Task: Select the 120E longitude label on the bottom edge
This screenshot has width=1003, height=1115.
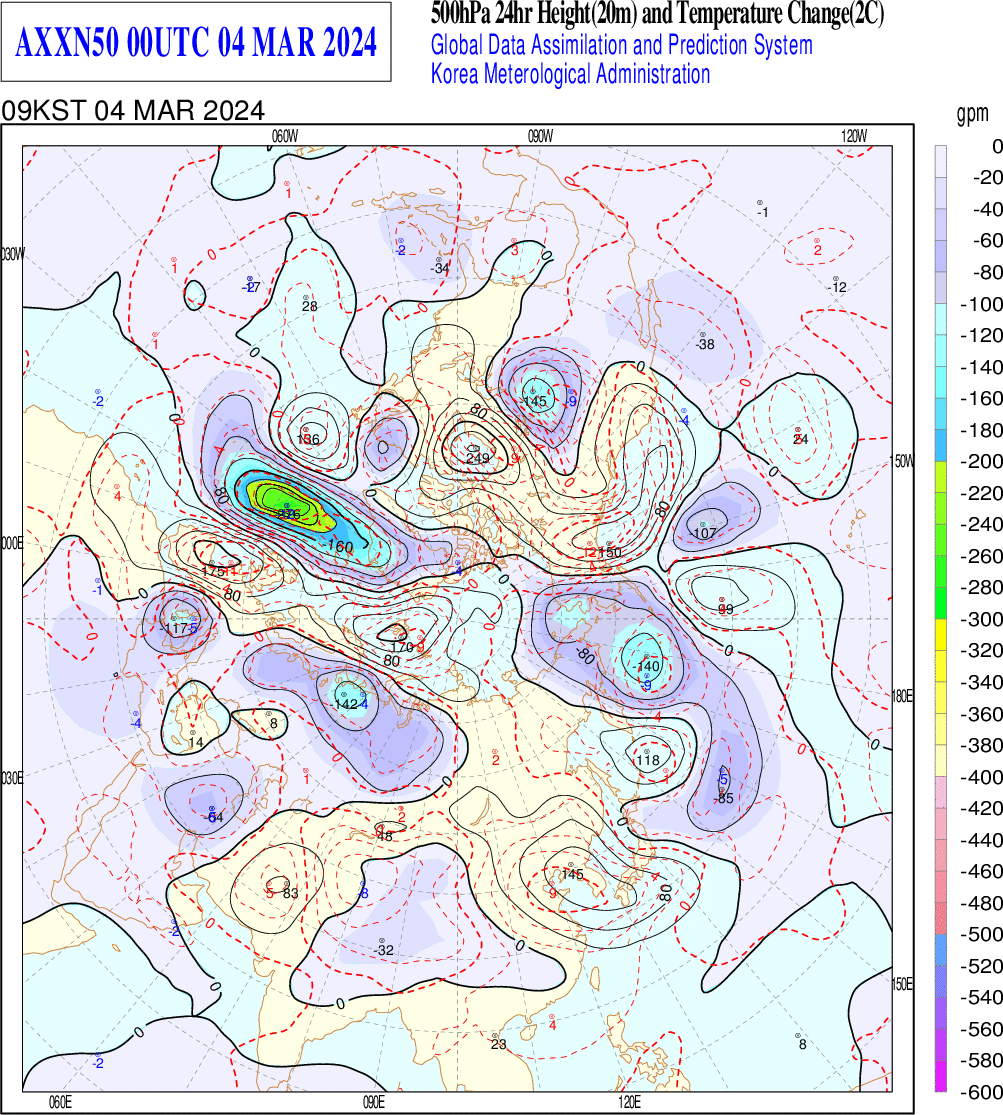Action: pyautogui.click(x=629, y=1102)
